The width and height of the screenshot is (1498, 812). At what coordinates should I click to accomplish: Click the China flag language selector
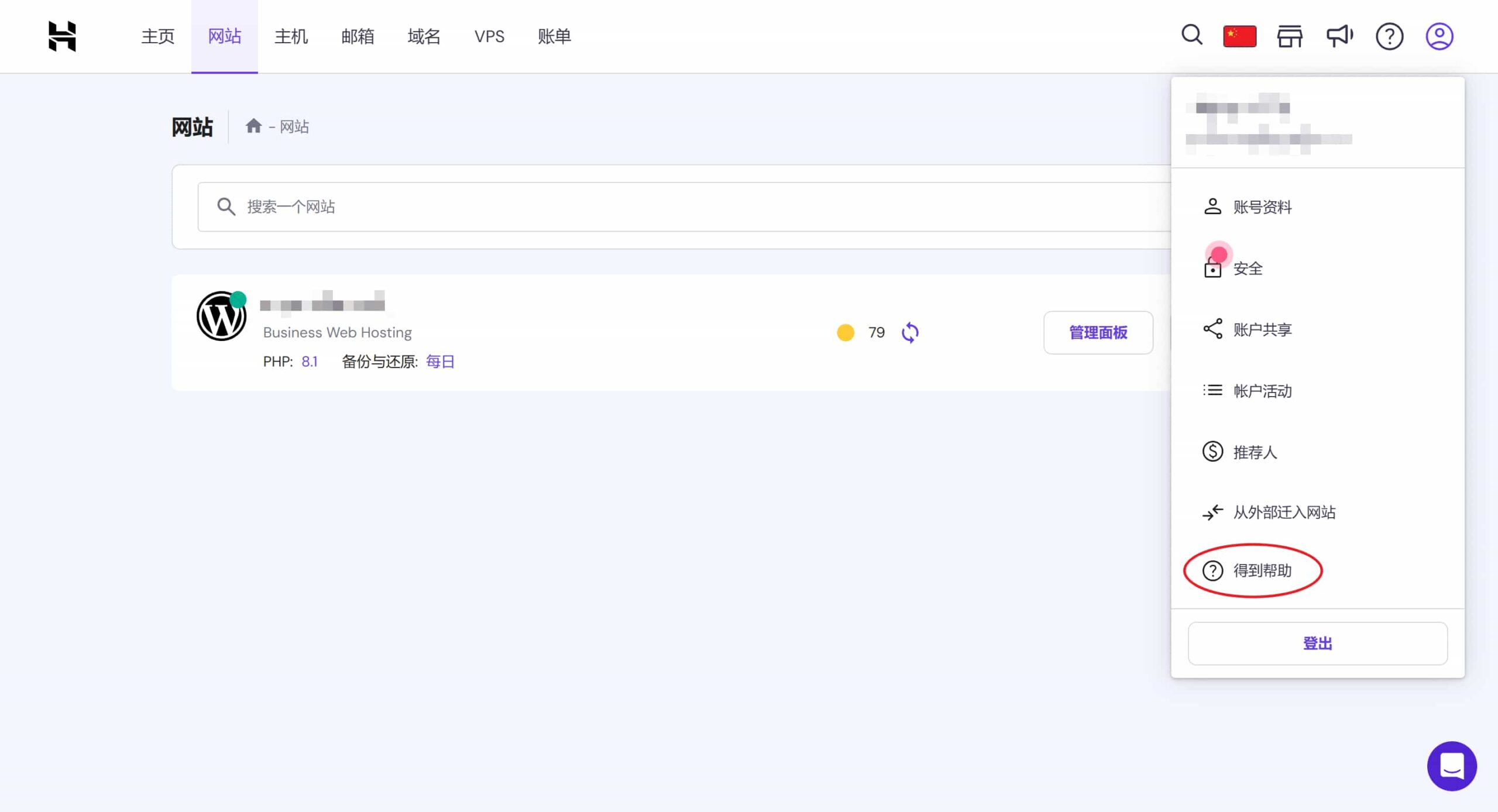coord(1239,36)
